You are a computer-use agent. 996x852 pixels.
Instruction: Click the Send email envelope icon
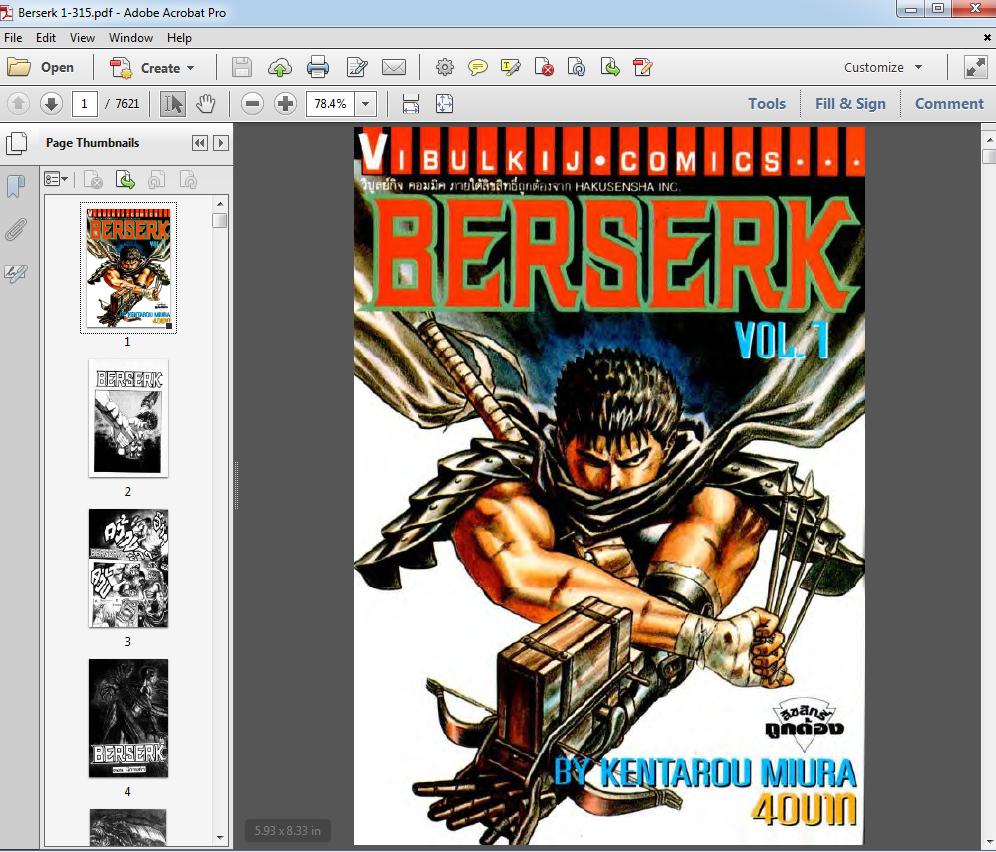394,67
